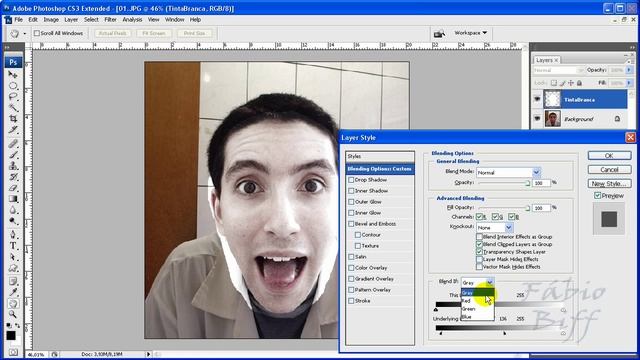Screen dimensions: 640x360
Task: Open the Layers panel blend mode dropdown
Action: click(x=558, y=70)
